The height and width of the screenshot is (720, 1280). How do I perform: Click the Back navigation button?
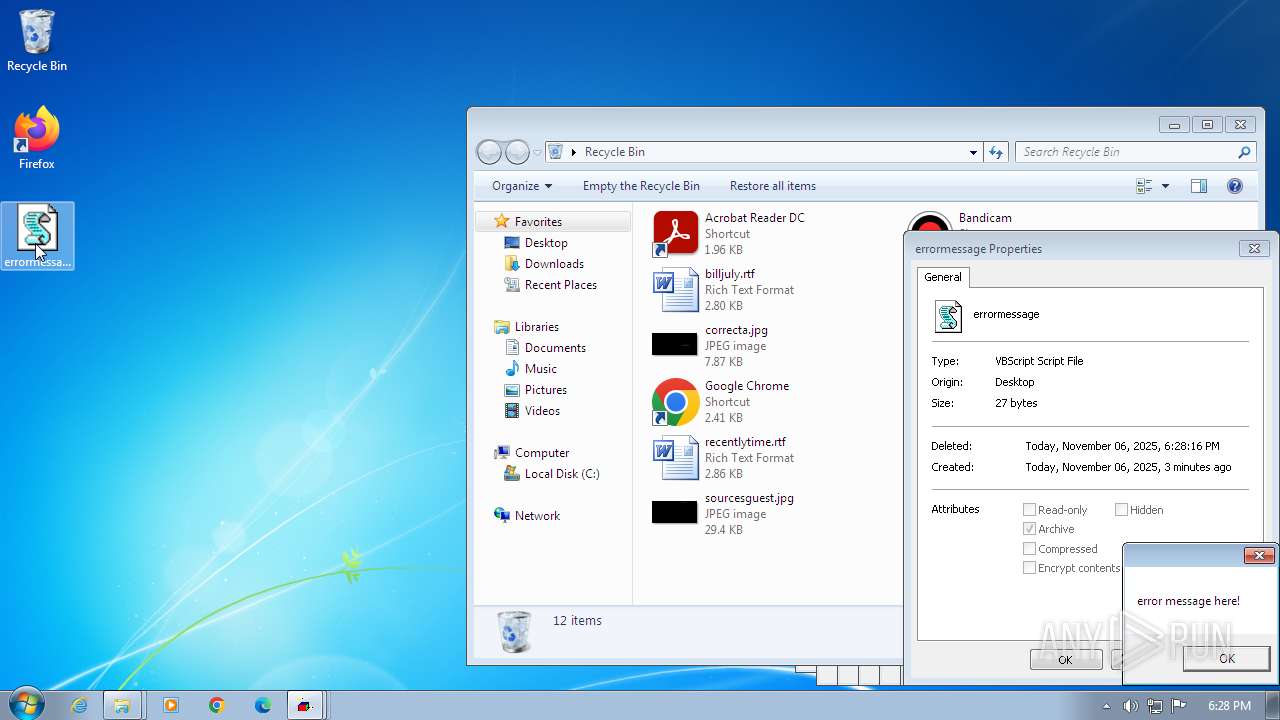coord(489,152)
